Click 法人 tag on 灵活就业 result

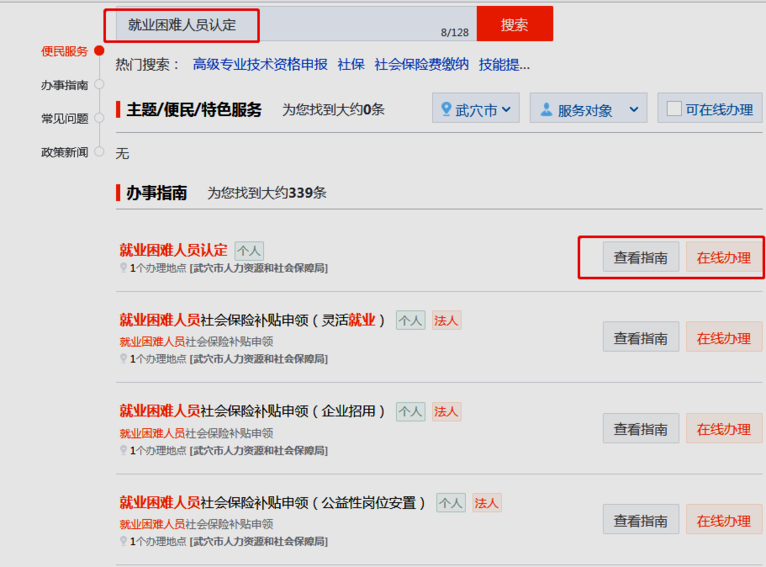[x=447, y=320]
